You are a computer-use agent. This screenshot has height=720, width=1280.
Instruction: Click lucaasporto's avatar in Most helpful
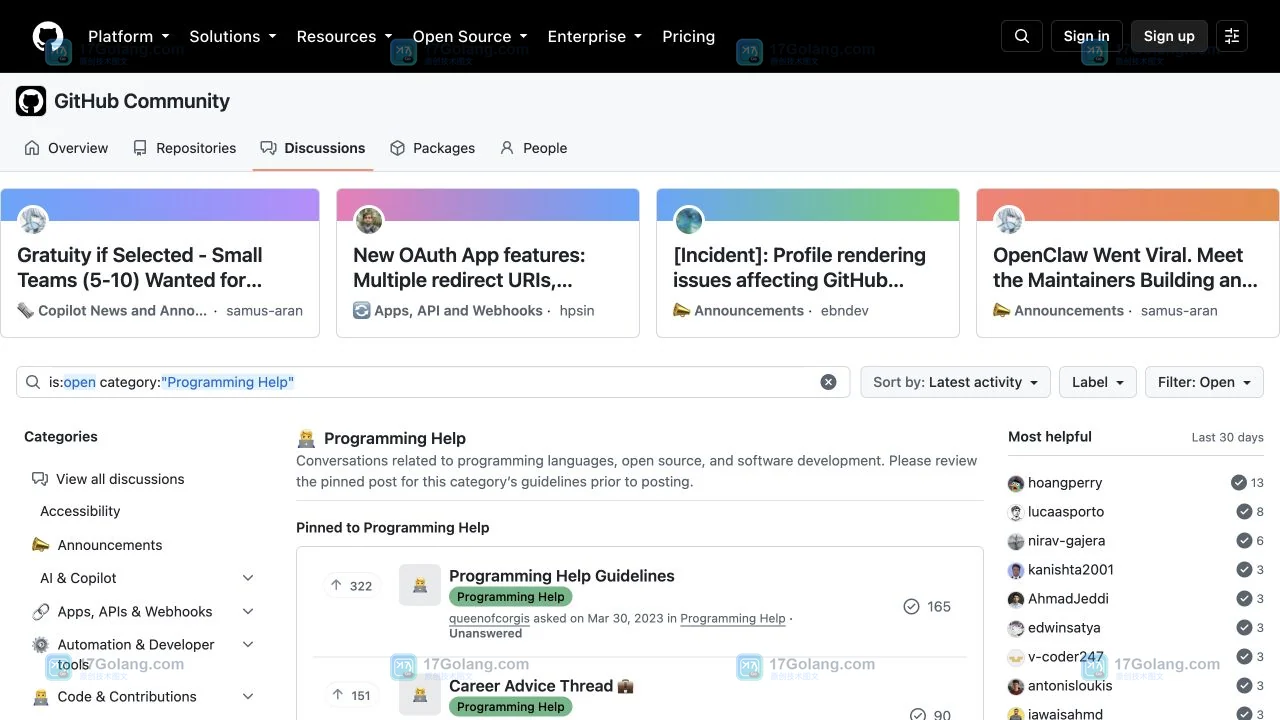[1016, 512]
